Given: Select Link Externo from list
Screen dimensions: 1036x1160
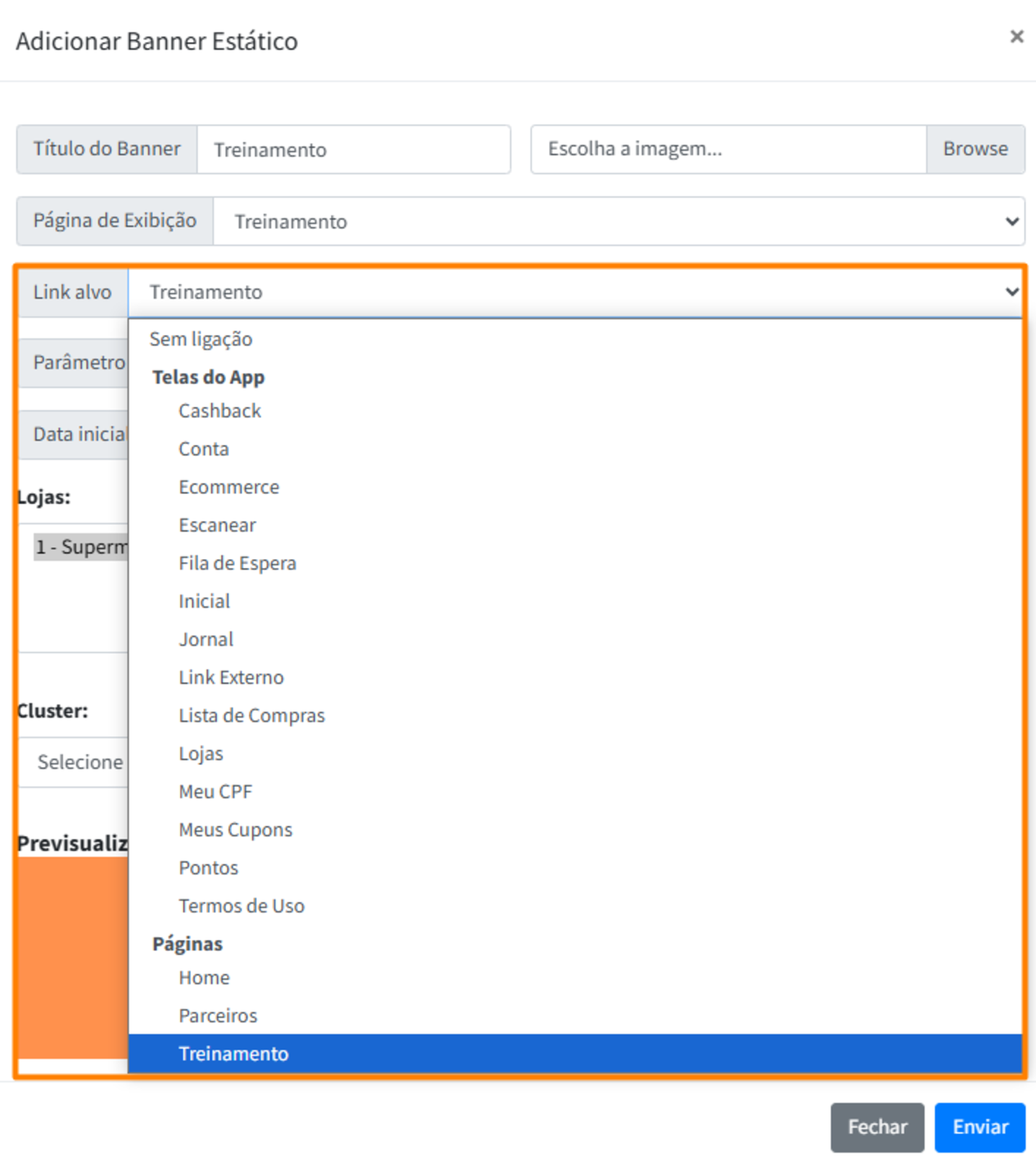Looking at the screenshot, I should (231, 678).
